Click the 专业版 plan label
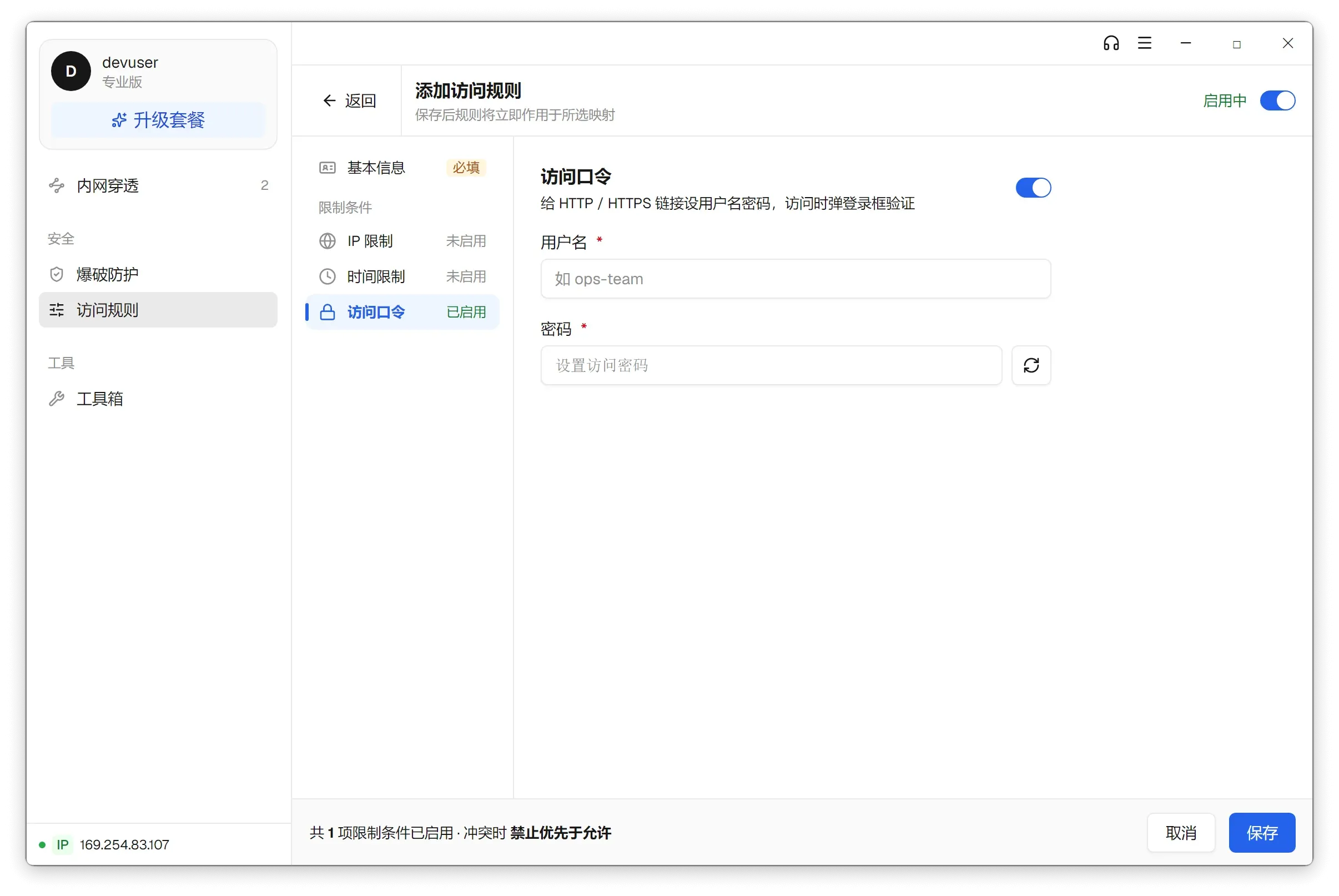 pyautogui.click(x=122, y=82)
